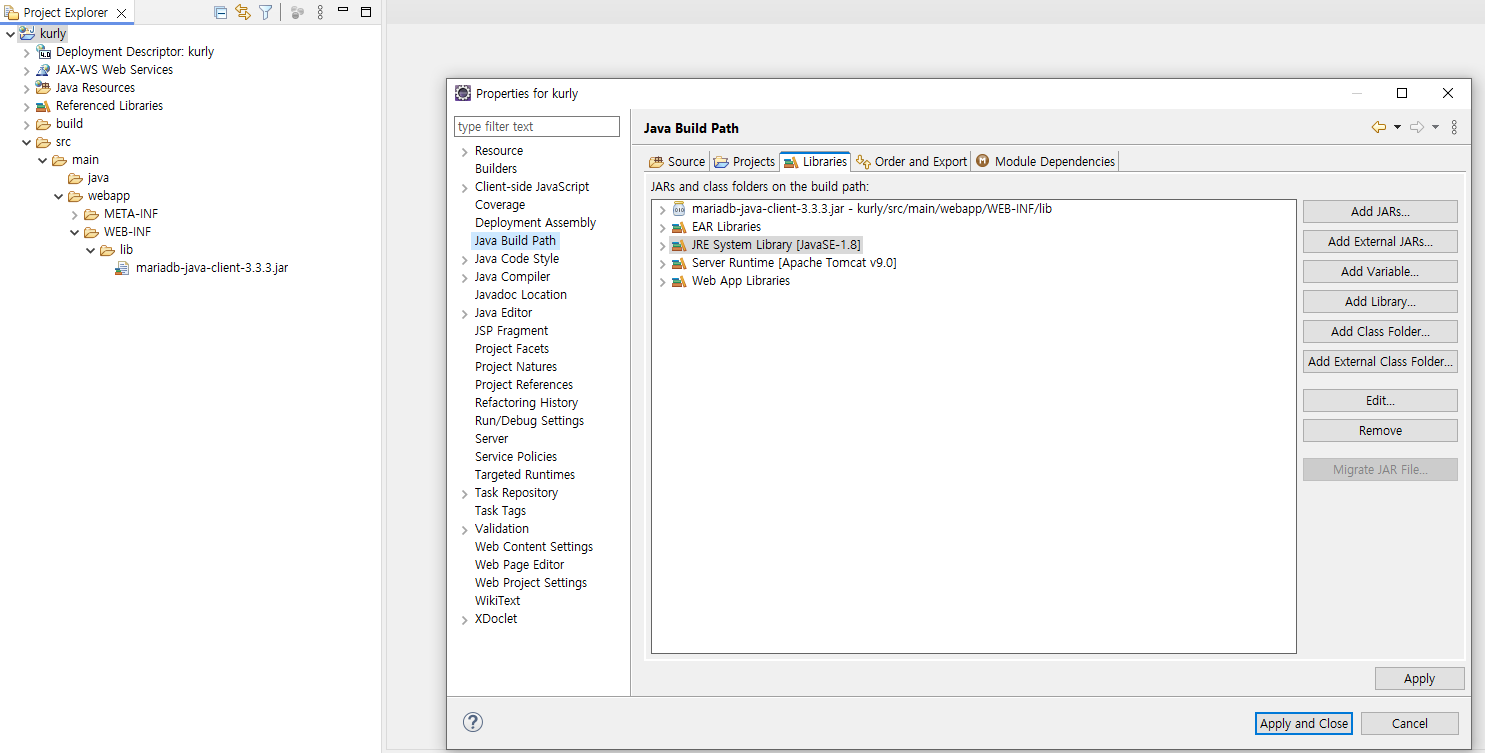Expand EAR Libraries node
The width and height of the screenshot is (1485, 753).
point(662,228)
